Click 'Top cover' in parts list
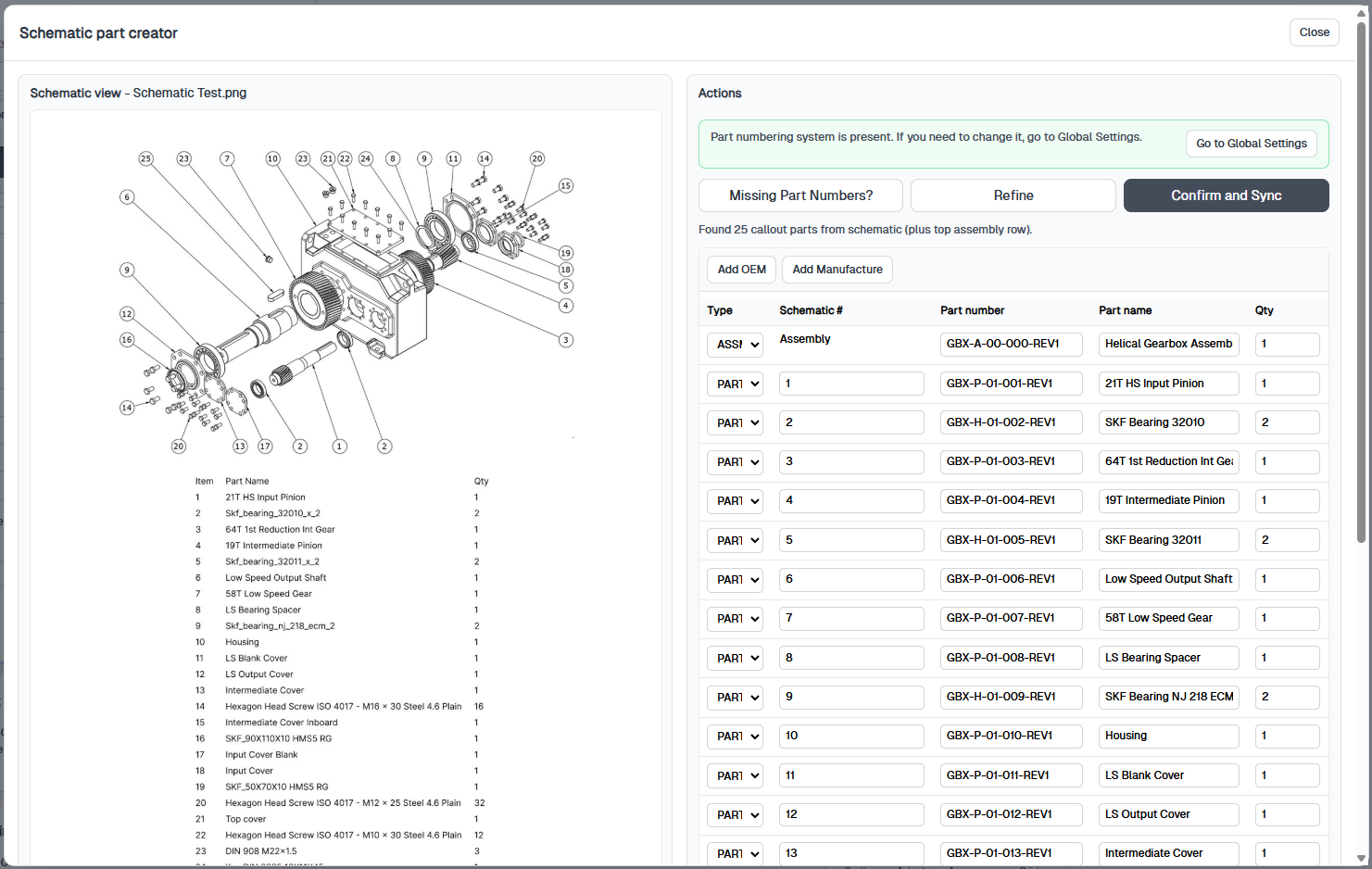This screenshot has width=1372, height=869. 245,819
